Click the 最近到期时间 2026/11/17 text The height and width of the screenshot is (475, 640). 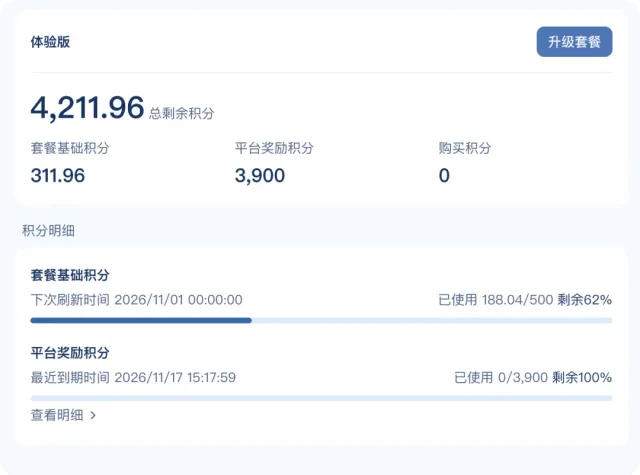coord(133,377)
